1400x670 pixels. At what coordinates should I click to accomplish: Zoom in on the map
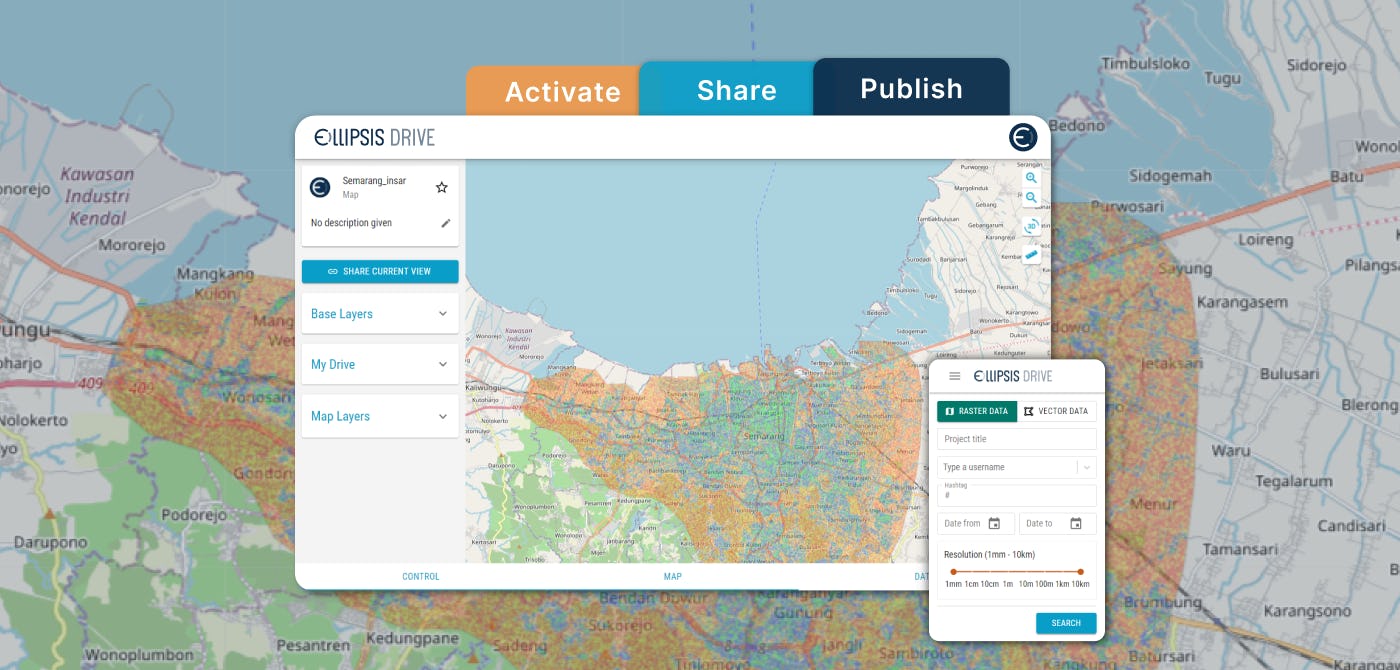[1031, 178]
